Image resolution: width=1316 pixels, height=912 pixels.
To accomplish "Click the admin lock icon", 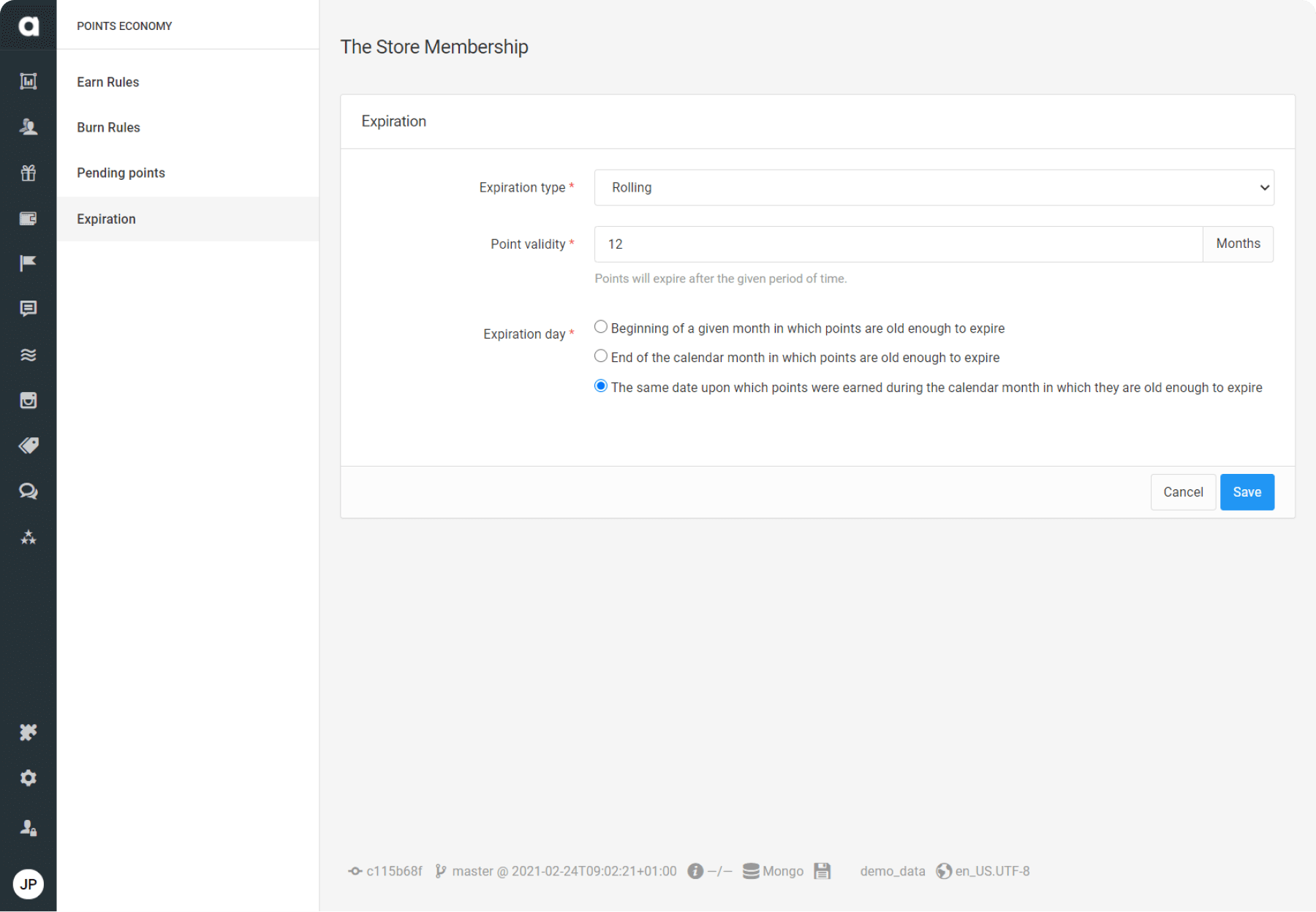I will (28, 828).
